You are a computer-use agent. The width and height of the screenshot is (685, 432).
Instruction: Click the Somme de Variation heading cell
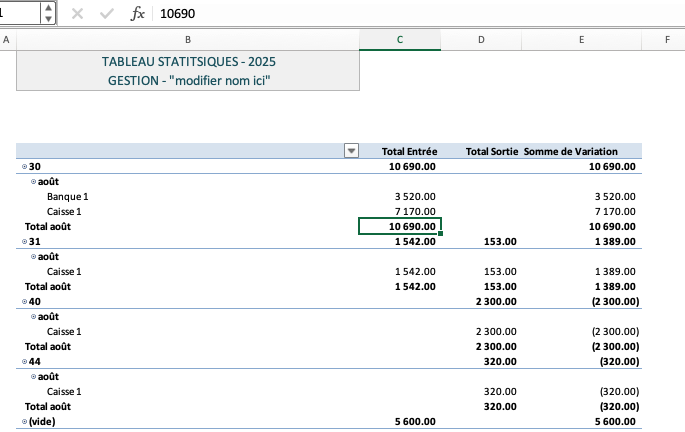[x=578, y=151]
